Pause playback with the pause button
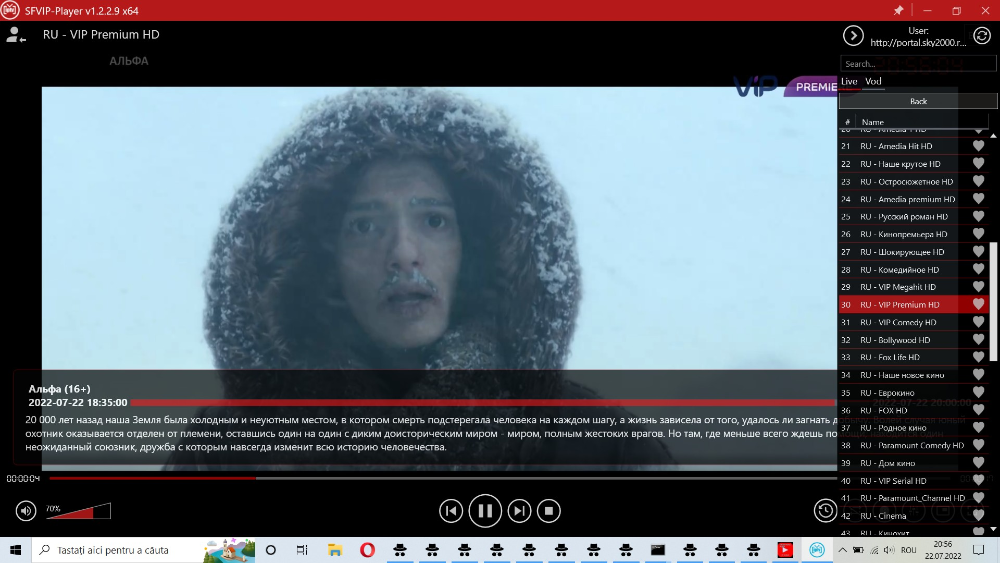 (x=485, y=511)
